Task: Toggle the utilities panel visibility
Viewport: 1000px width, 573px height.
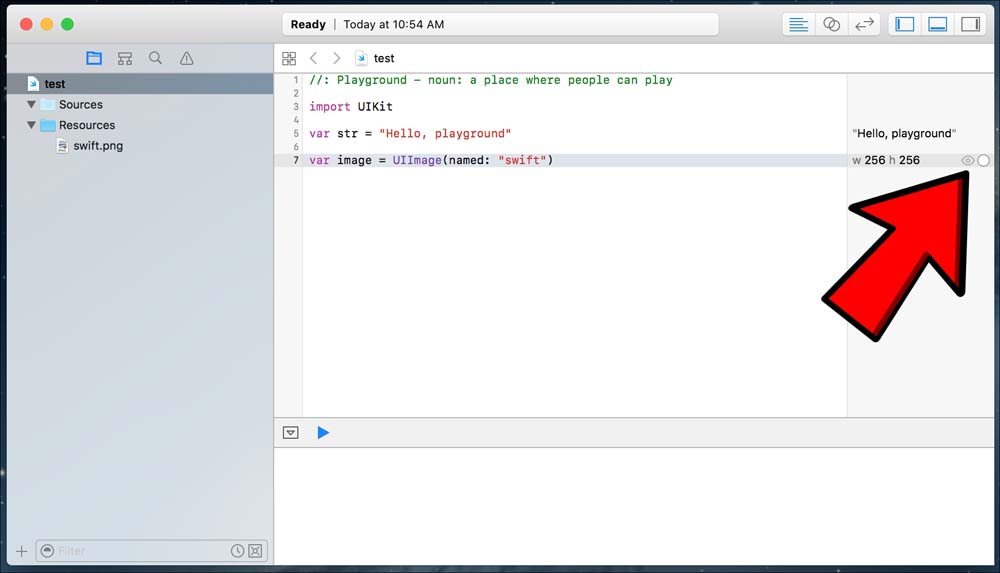Action: click(970, 24)
